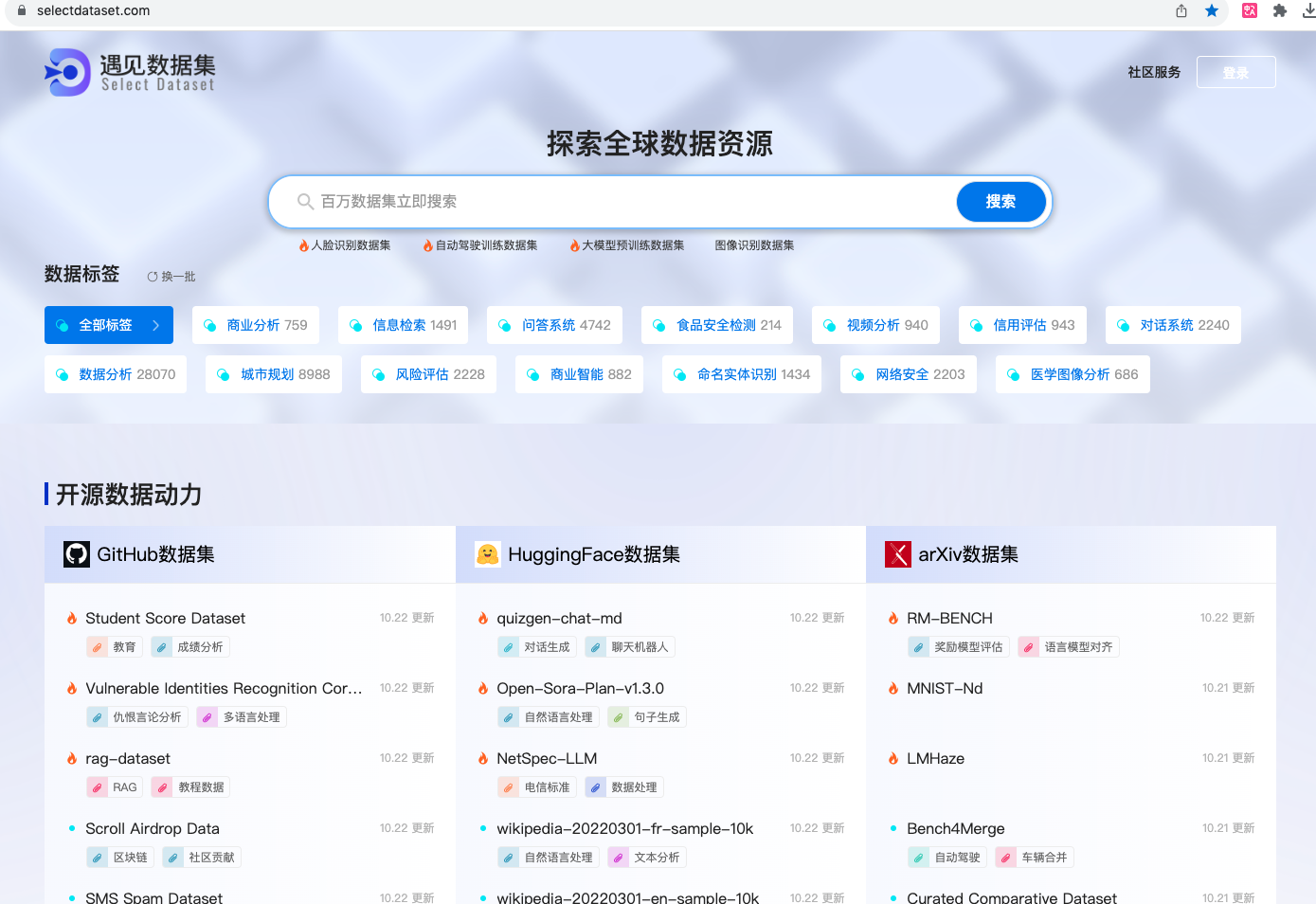Open Open-Sora-Plan-v1.3.0 dataset

(x=580, y=688)
